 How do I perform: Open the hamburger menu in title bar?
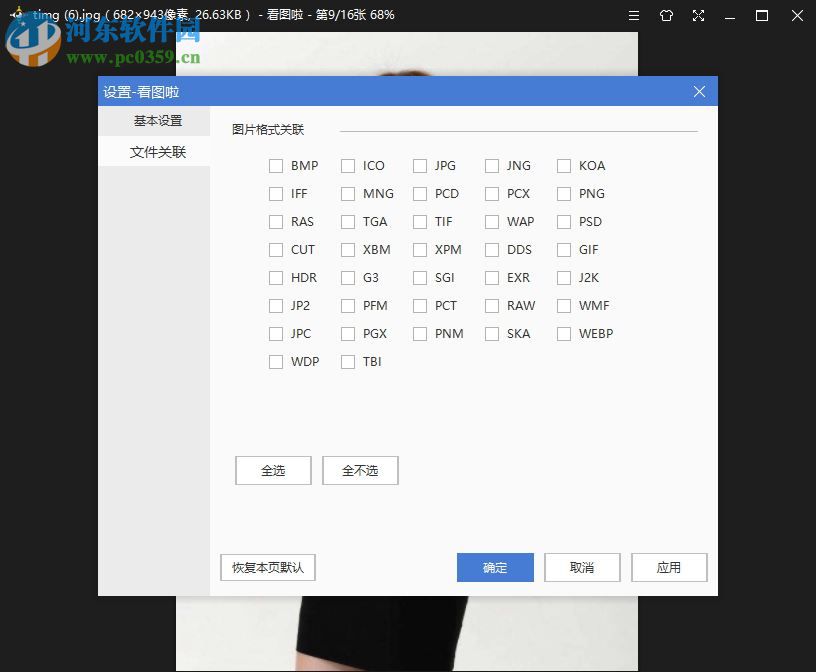[634, 15]
